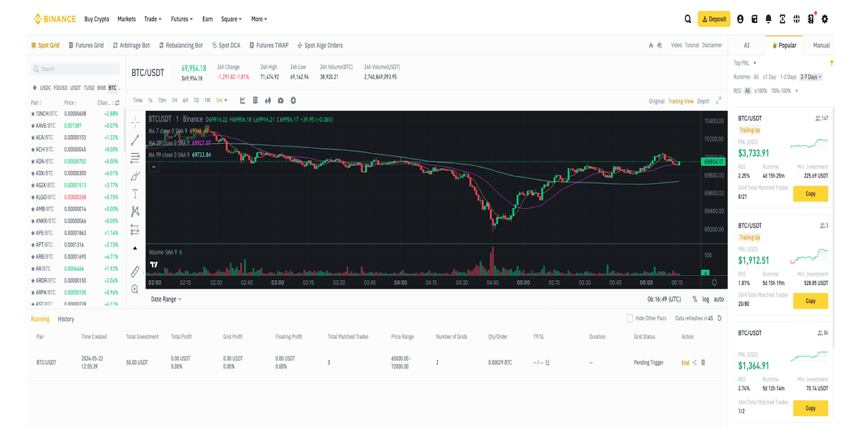The width and height of the screenshot is (855, 447).
Task: Open the search magnifier in the header
Action: click(x=688, y=19)
